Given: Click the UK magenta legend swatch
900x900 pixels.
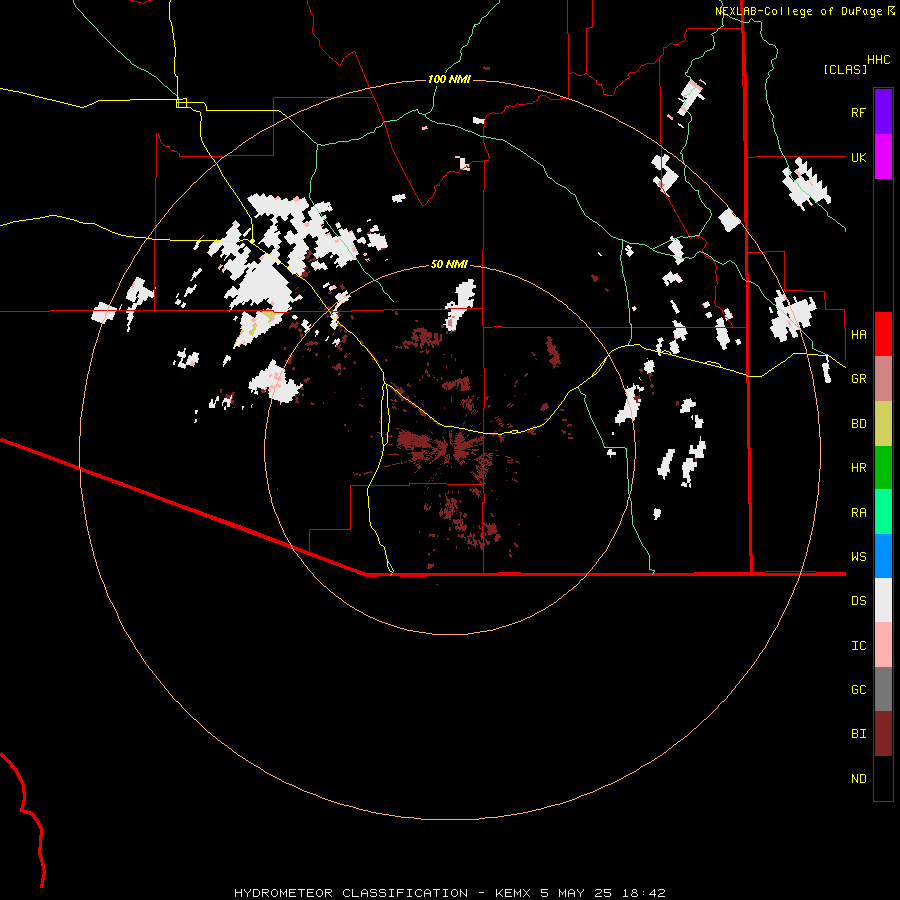Looking at the screenshot, I should coord(883,157).
